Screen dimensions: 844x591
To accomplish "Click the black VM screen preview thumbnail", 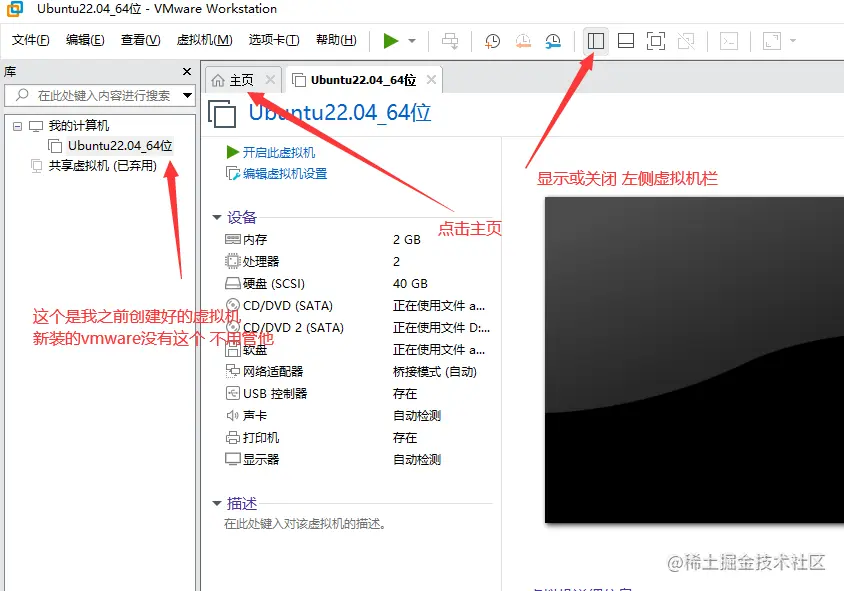I will click(x=694, y=360).
